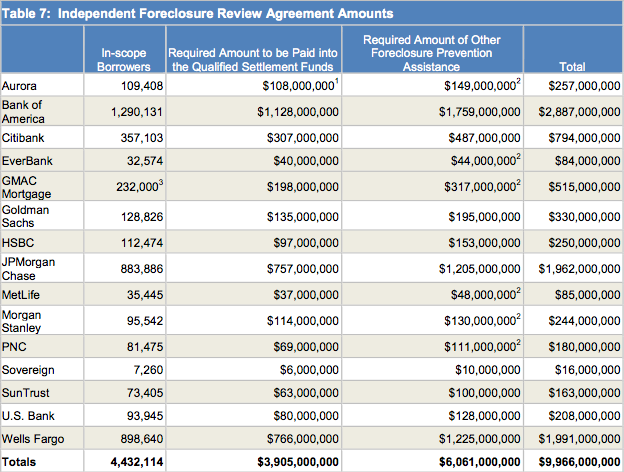624x472 pixels.
Task: Click GMAC Mortgage assistance amount $317,000,000
Action: [482, 186]
